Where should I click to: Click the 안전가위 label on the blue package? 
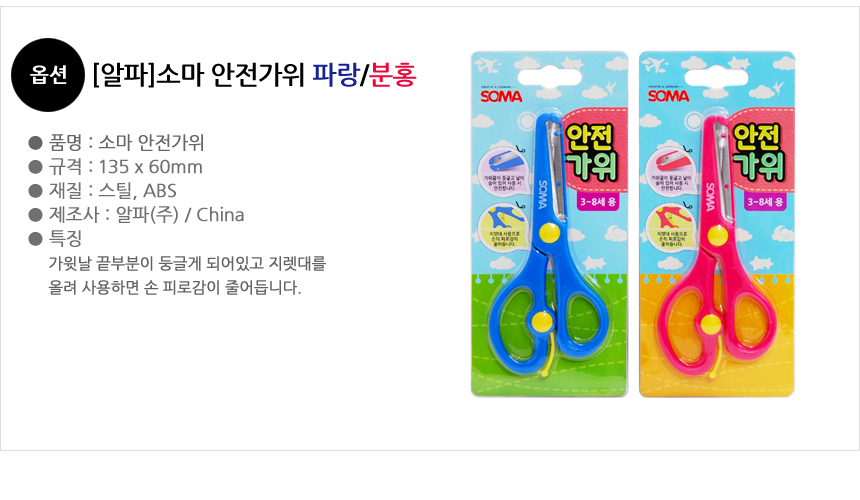point(591,152)
